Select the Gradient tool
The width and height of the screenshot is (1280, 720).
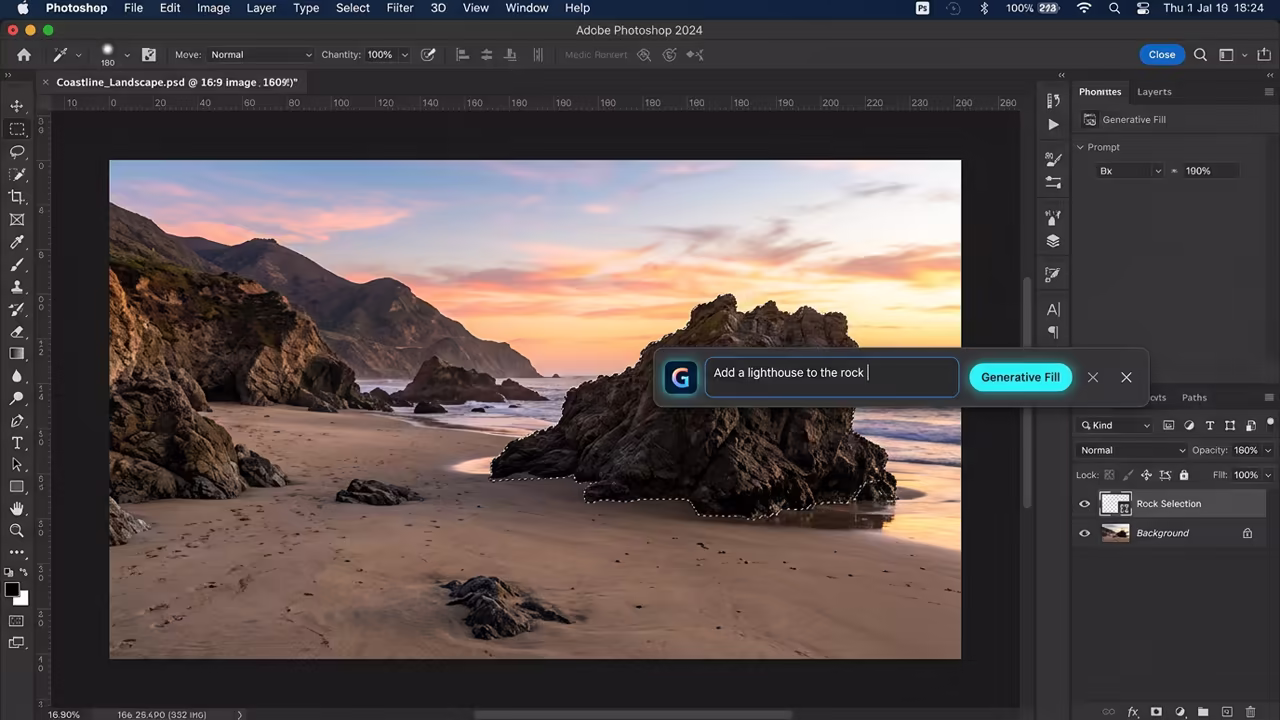tap(17, 354)
